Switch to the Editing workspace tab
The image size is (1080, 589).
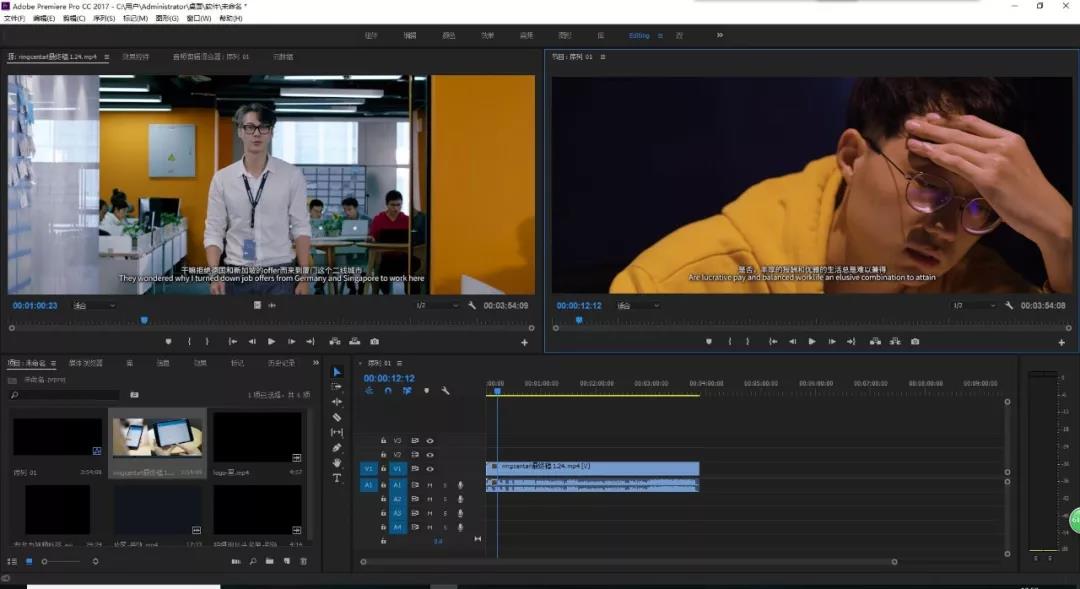click(639, 35)
